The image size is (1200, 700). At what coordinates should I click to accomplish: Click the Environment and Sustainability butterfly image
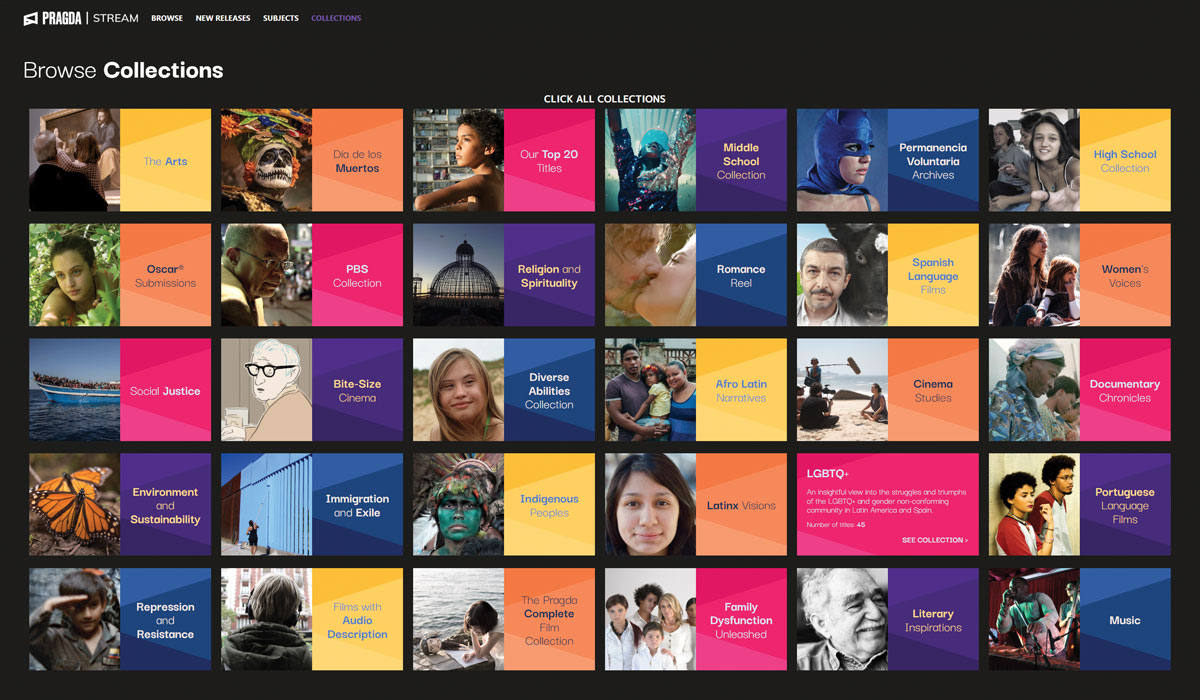74,505
